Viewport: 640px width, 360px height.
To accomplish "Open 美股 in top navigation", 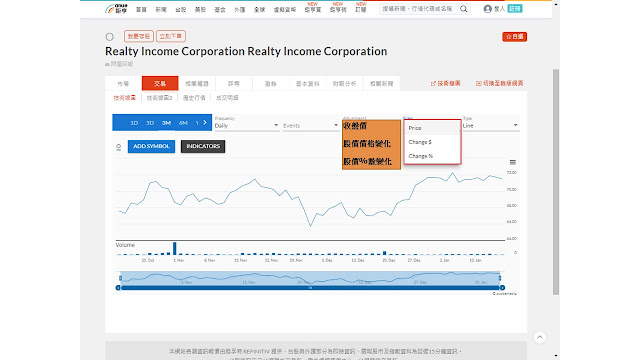I will point(200,9).
